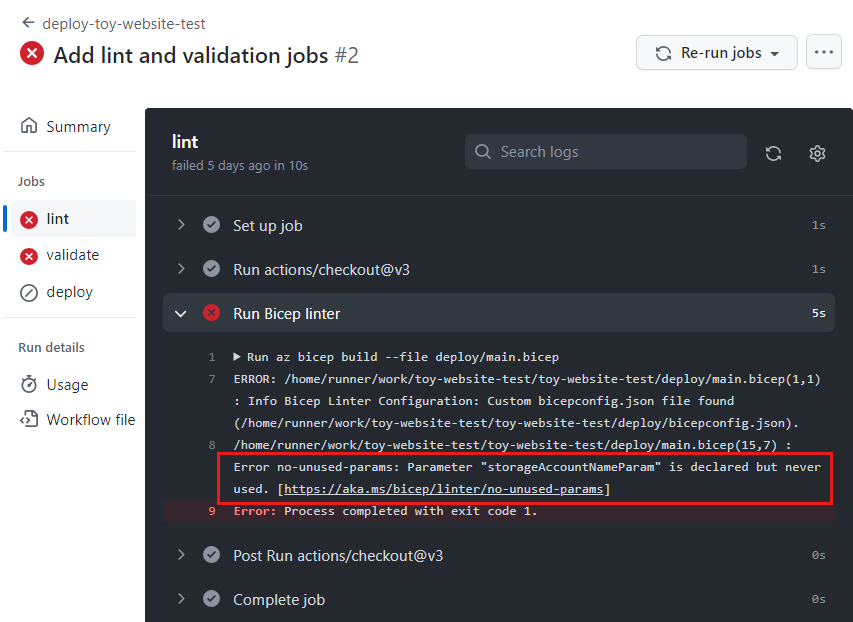
Task: Go back via the deploy-toy-website-test arrow
Action: [28, 23]
